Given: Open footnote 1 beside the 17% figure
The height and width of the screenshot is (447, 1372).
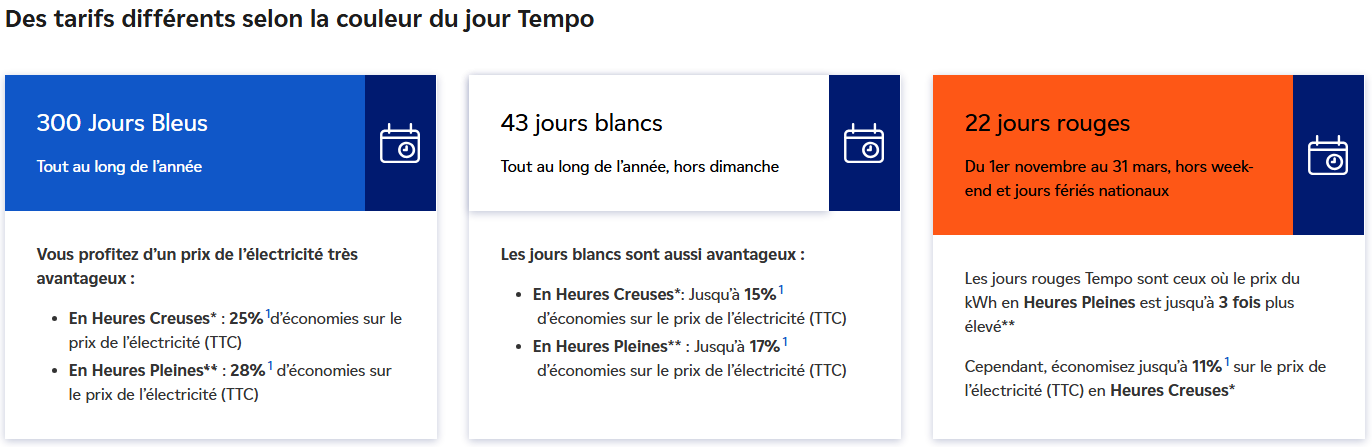Looking at the screenshot, I should [x=785, y=342].
